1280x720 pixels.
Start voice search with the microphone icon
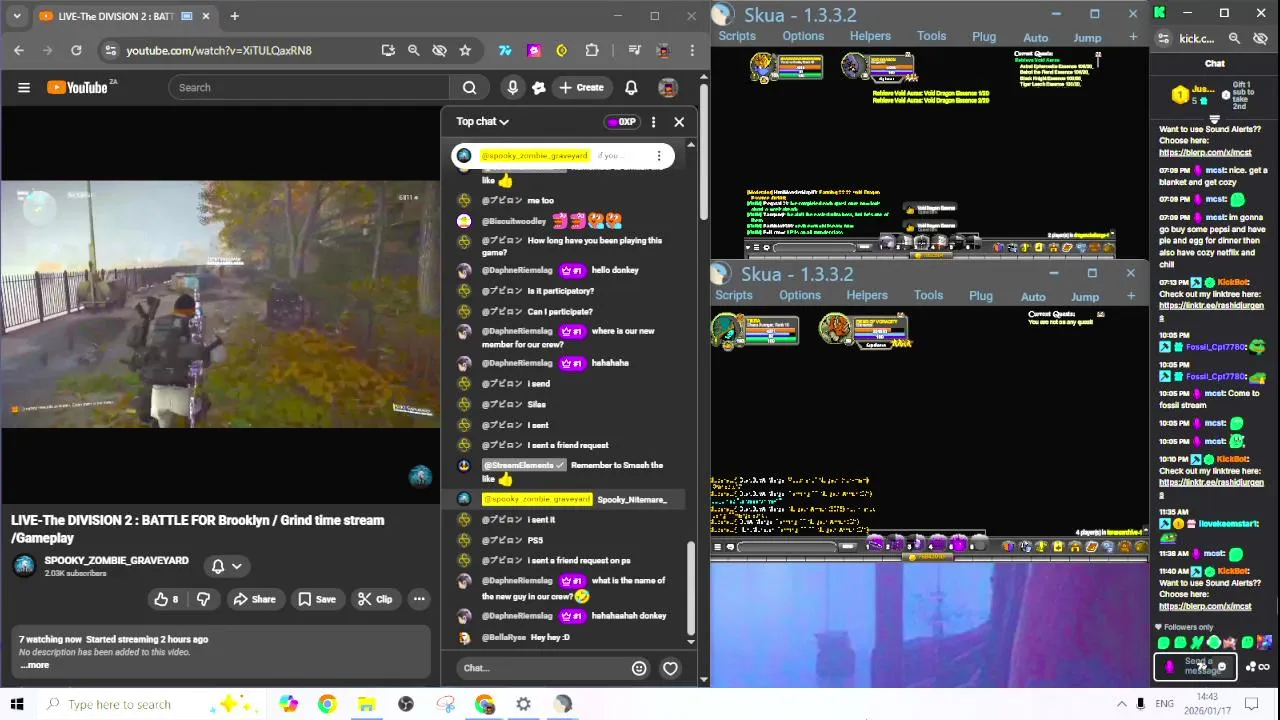click(512, 88)
